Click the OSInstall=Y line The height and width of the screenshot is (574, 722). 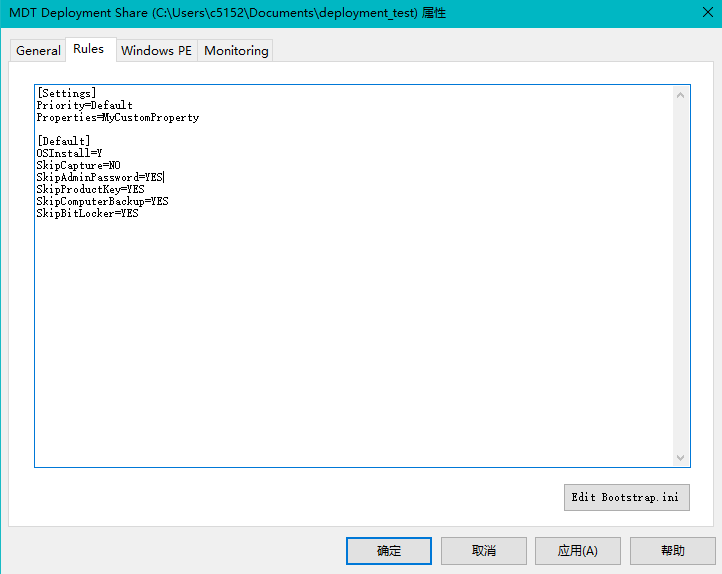click(x=69, y=153)
